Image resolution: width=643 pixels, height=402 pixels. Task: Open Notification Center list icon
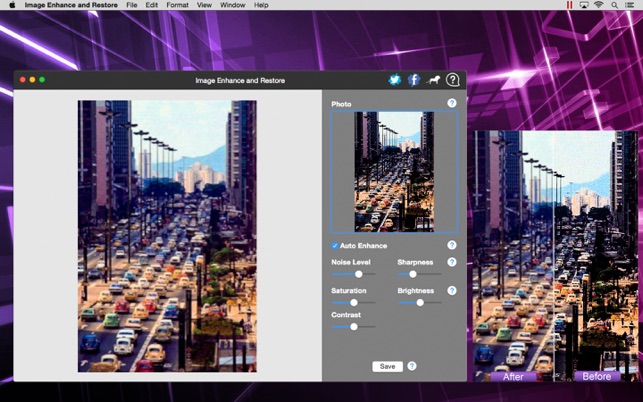[630, 5]
